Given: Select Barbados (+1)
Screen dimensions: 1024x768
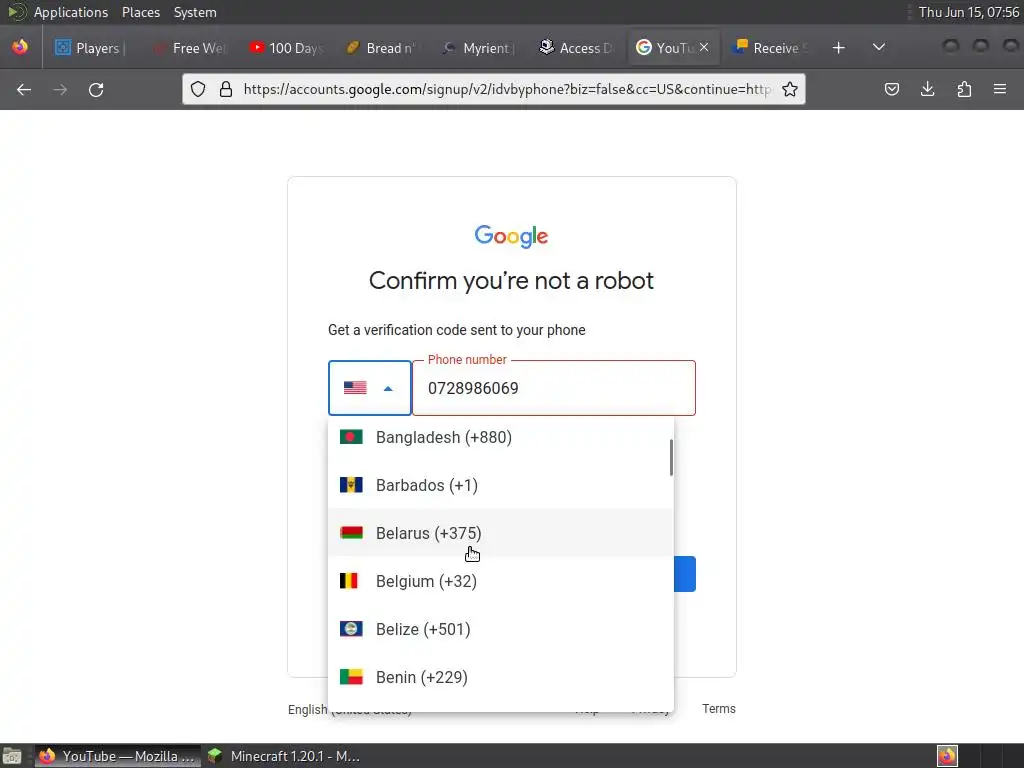Looking at the screenshot, I should (500, 485).
